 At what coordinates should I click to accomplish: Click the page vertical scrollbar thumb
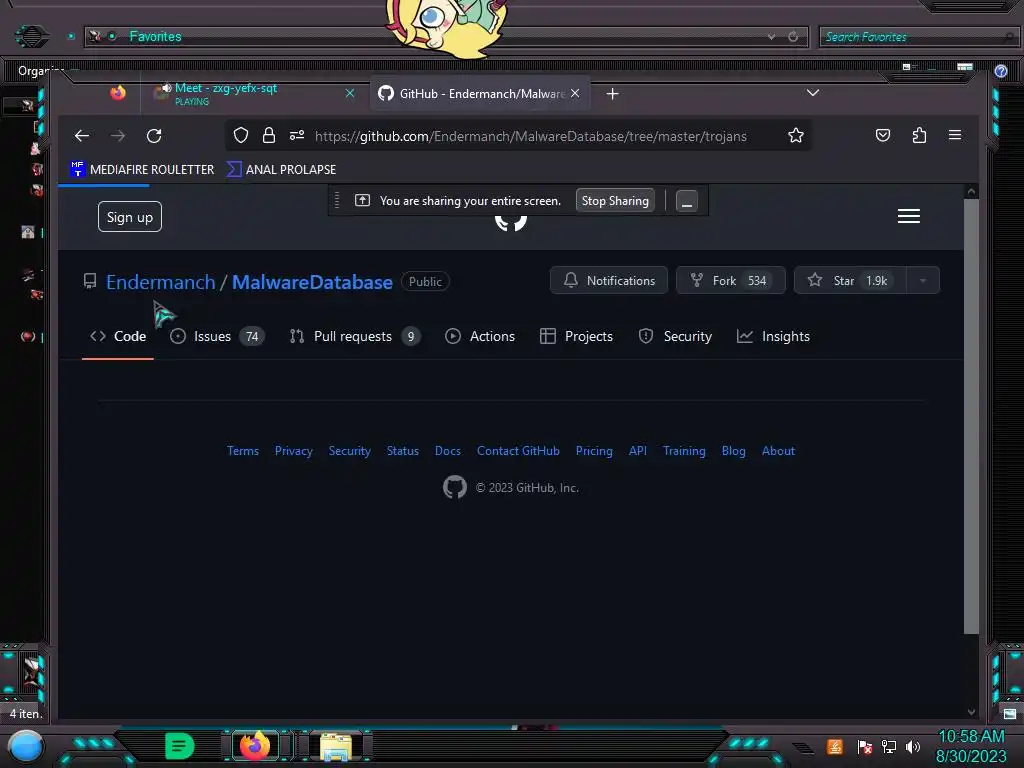coord(971,415)
